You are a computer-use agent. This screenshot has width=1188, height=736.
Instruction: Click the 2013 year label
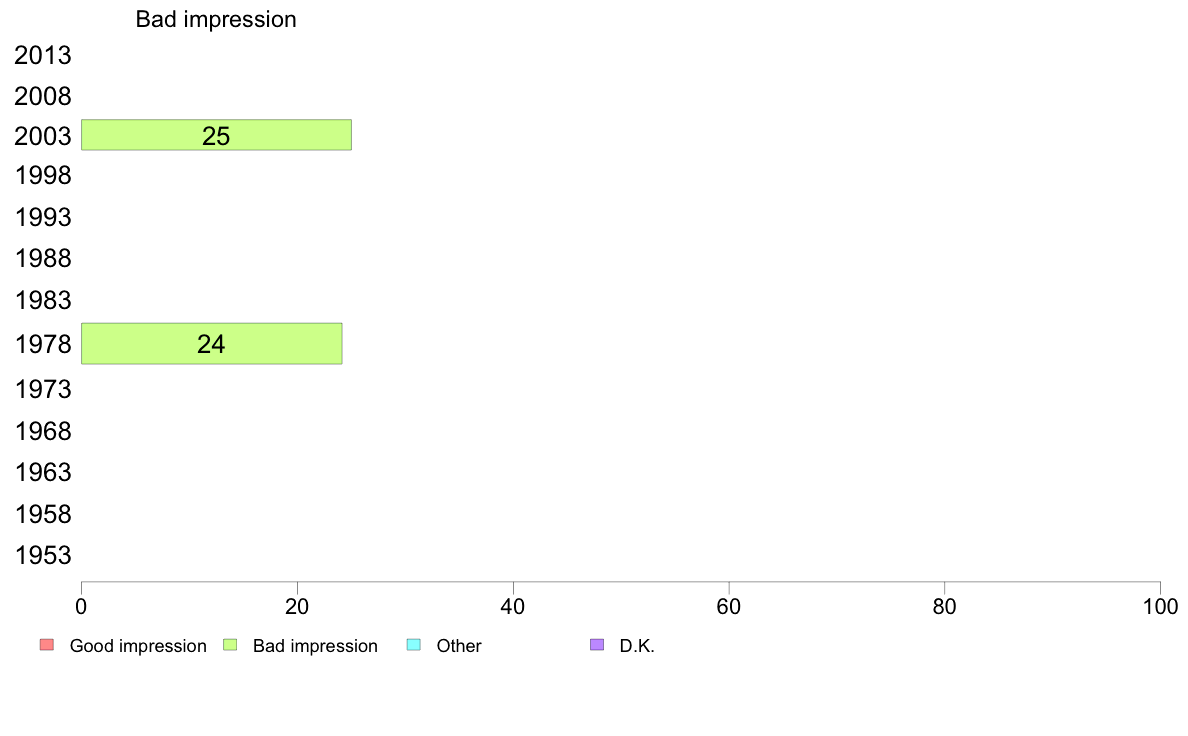[x=42, y=55]
